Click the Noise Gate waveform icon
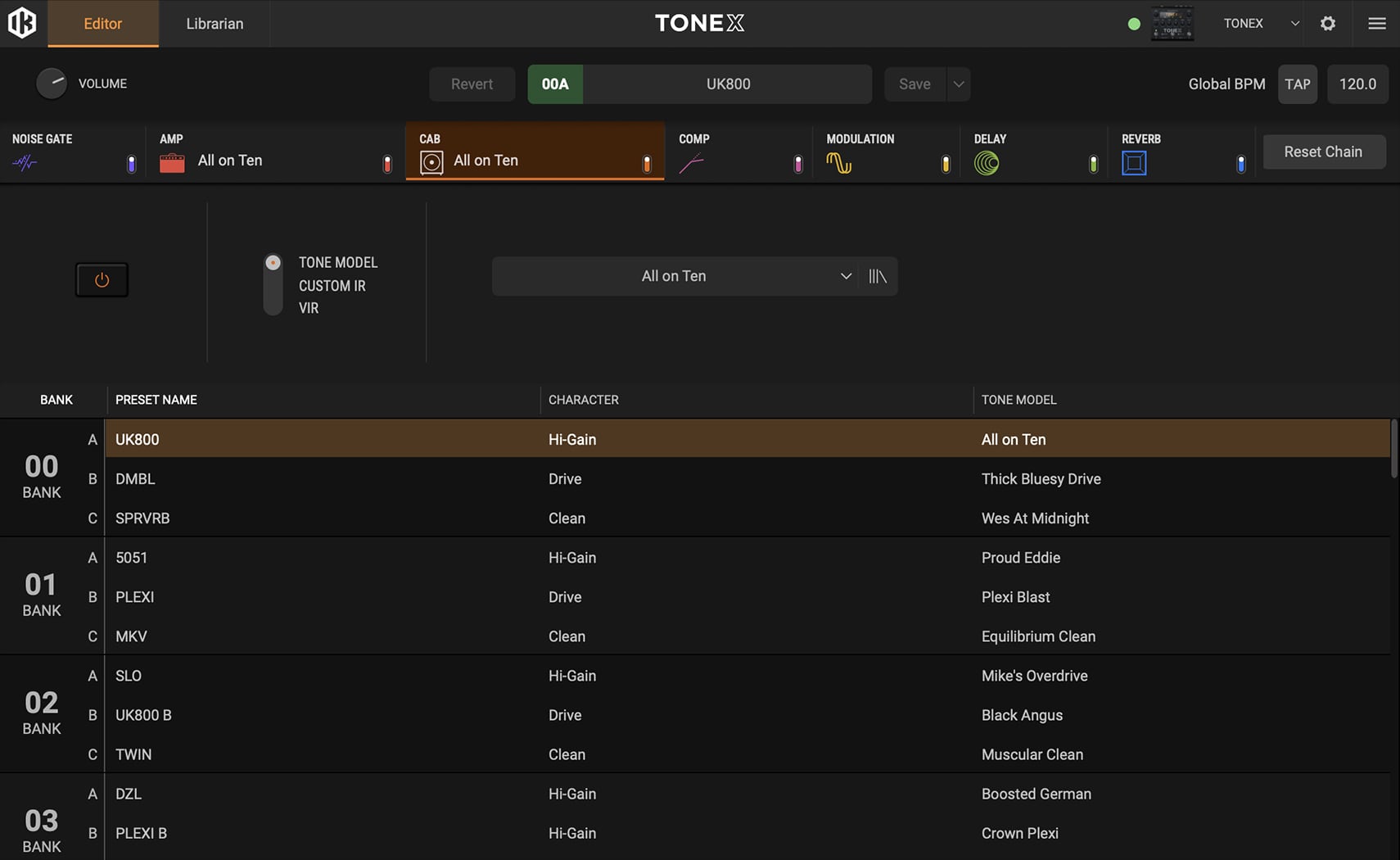 coord(25,163)
